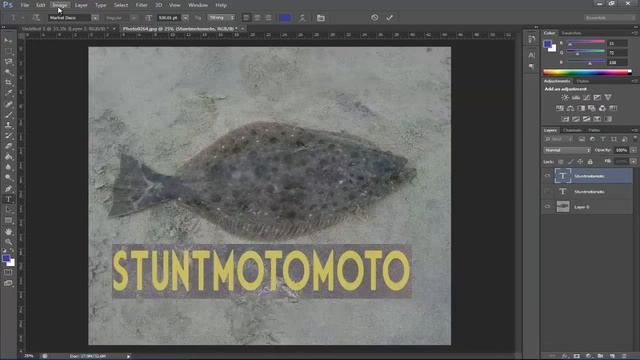Open the font family dropdown
Viewport: 640px width, 360px height.
(95, 18)
